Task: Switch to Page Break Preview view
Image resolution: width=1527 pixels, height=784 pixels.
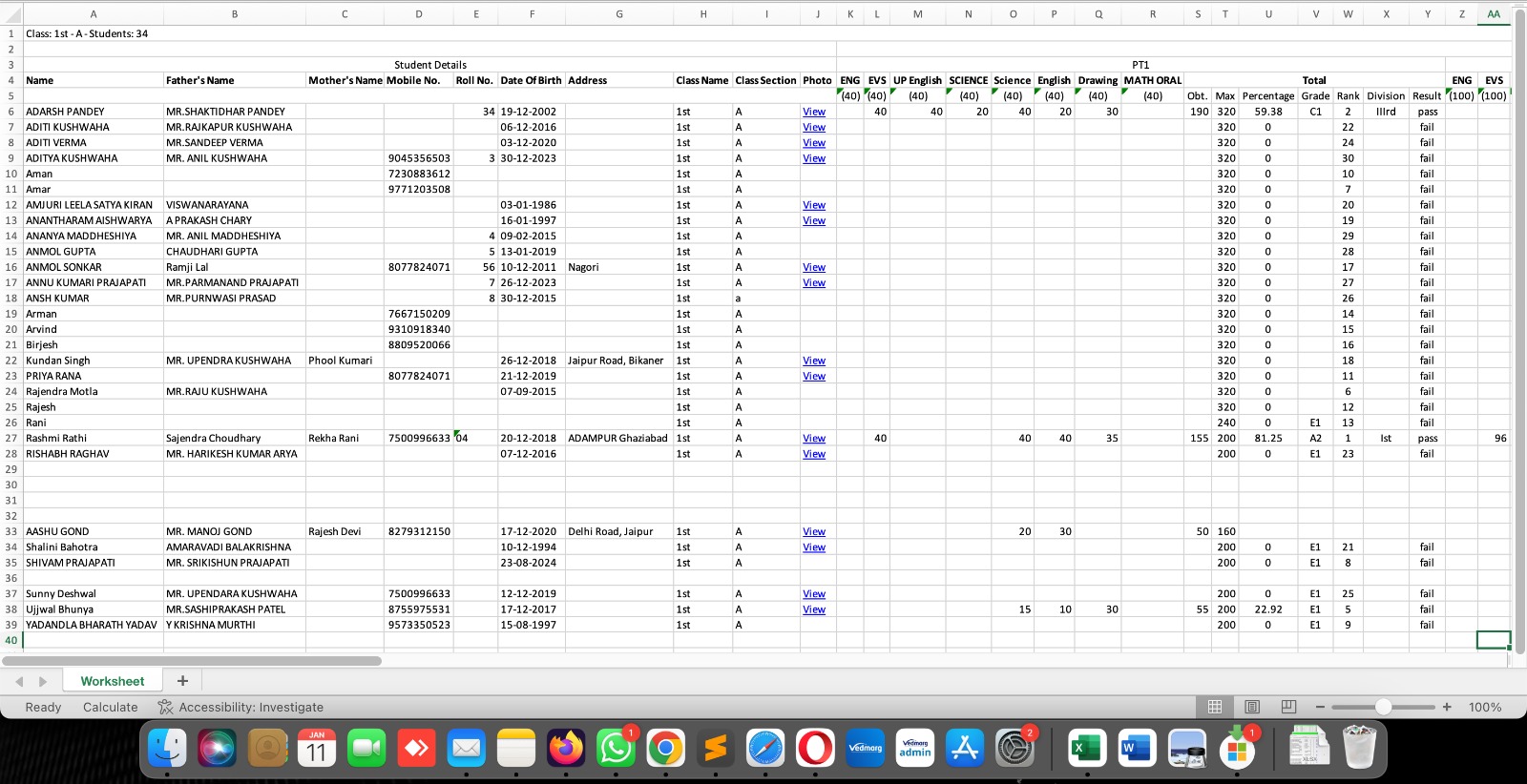Action: (x=1288, y=707)
